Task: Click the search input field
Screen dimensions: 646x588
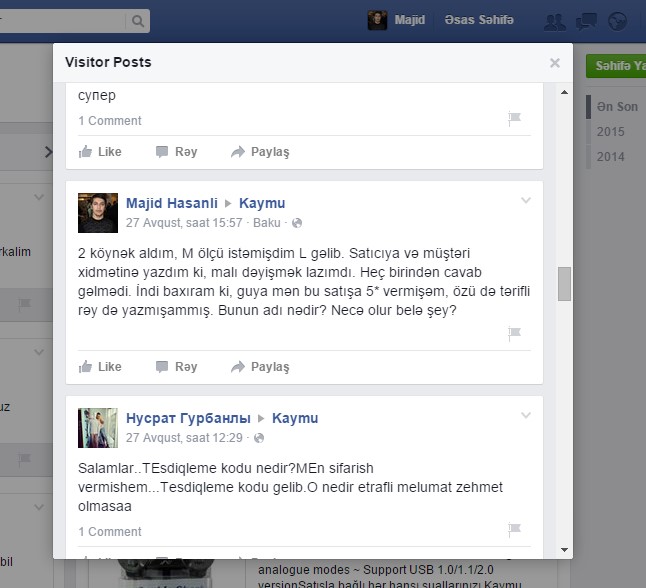Action: 62,21
